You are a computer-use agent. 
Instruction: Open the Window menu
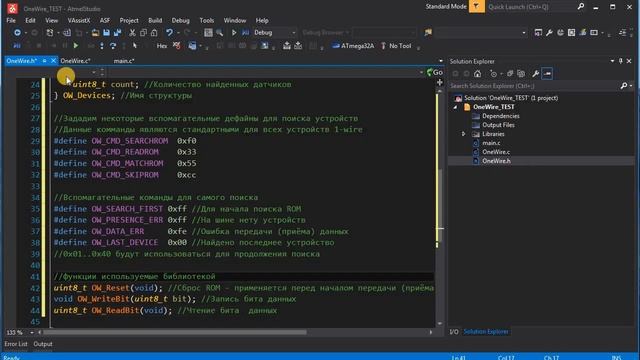tap(235, 20)
